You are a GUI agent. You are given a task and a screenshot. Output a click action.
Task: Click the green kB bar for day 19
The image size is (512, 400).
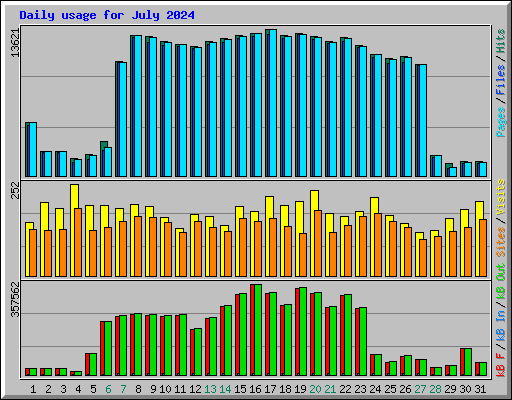(303, 332)
